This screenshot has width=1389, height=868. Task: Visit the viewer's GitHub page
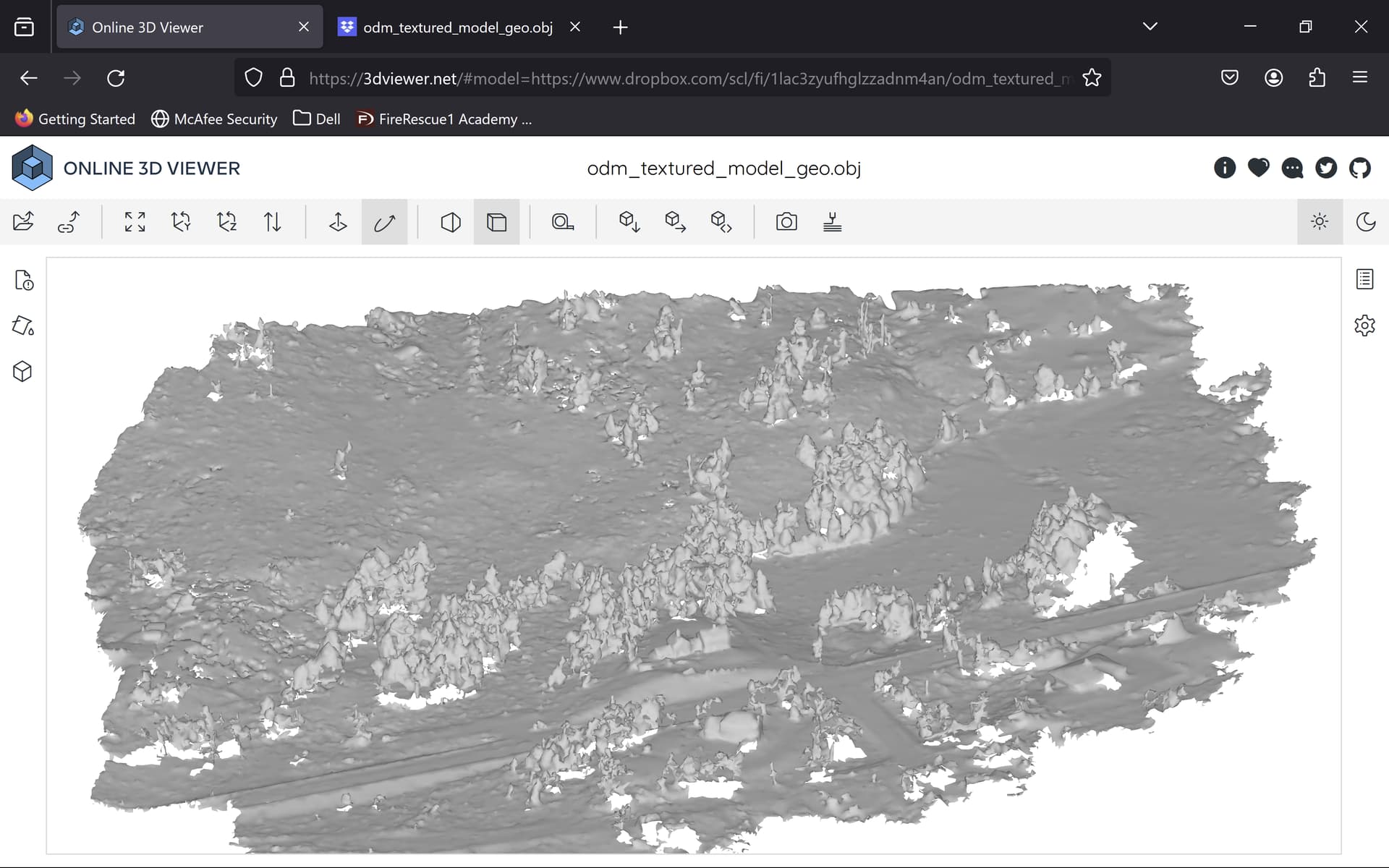click(x=1360, y=168)
